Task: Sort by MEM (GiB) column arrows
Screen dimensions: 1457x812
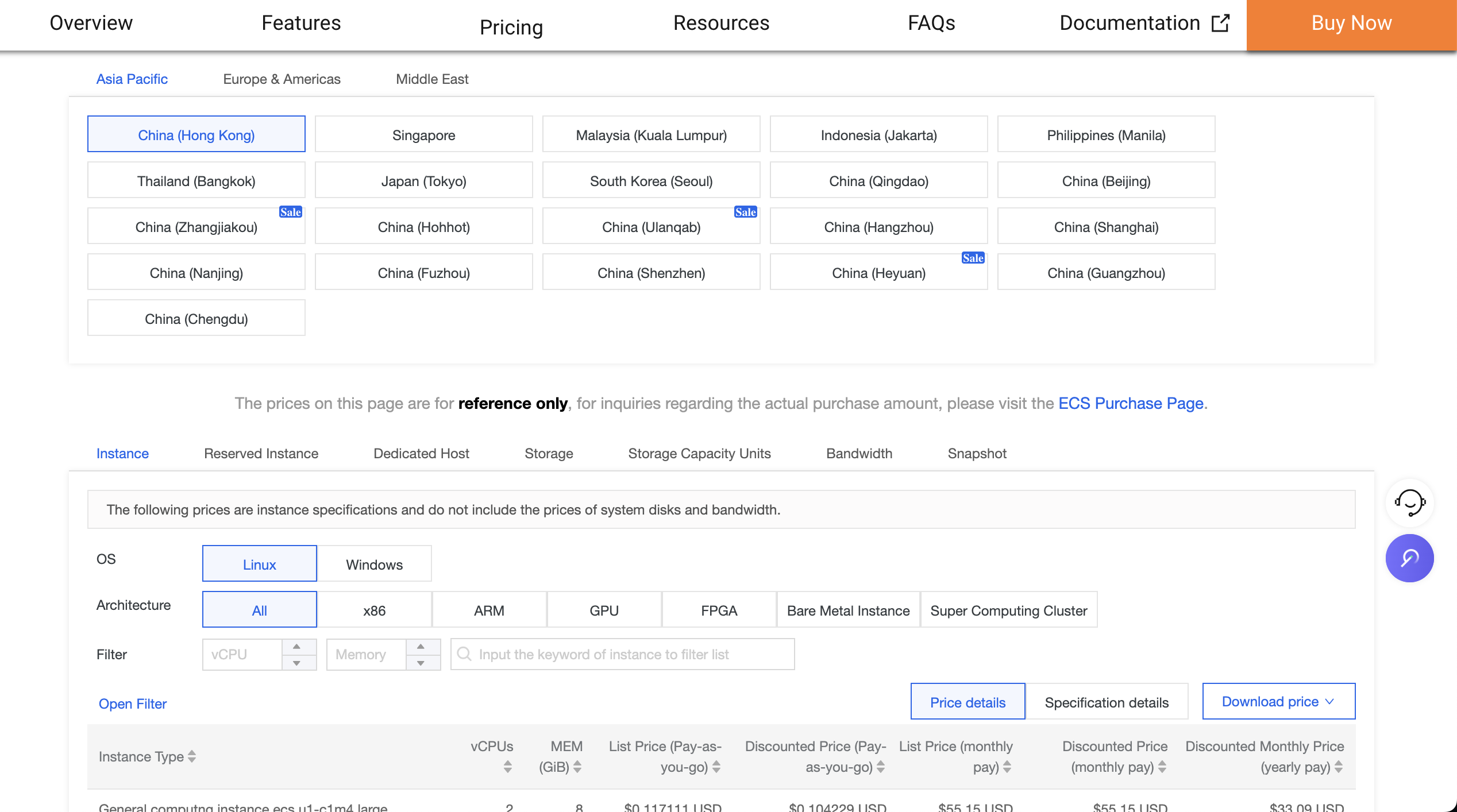Action: [x=577, y=767]
